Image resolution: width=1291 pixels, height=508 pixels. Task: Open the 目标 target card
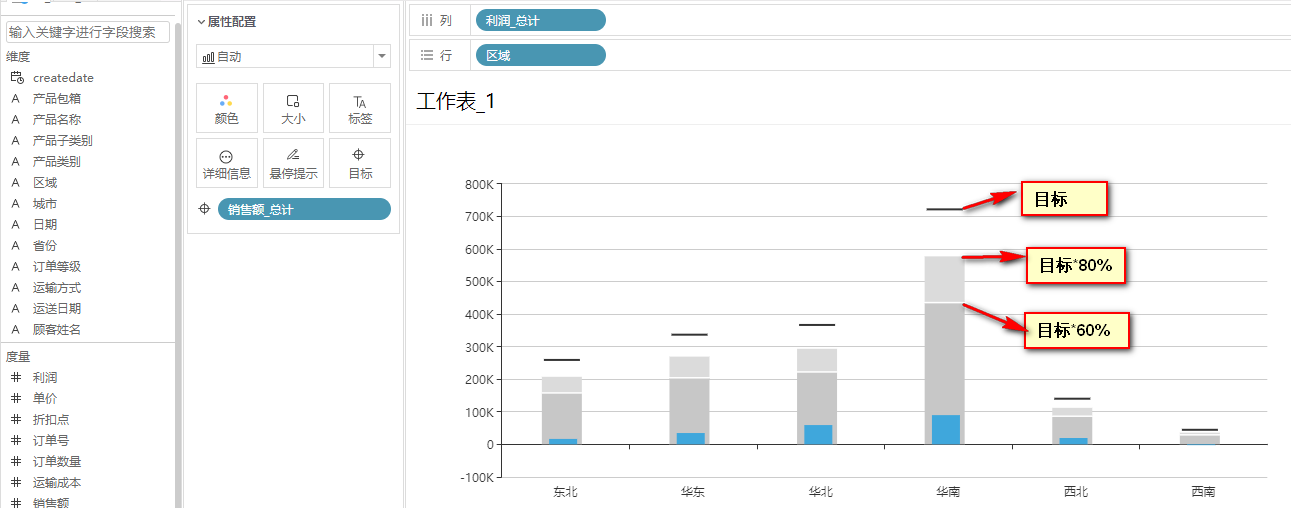click(360, 163)
